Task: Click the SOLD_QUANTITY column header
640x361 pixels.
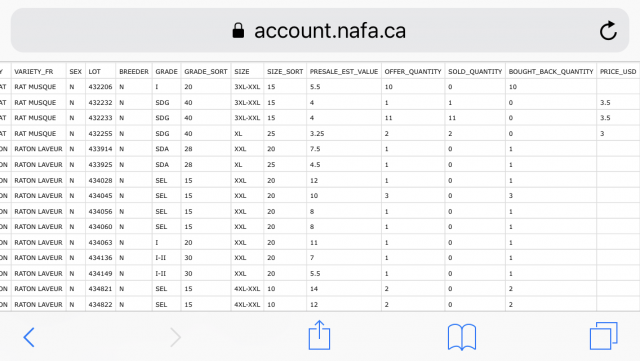Action: click(x=475, y=71)
